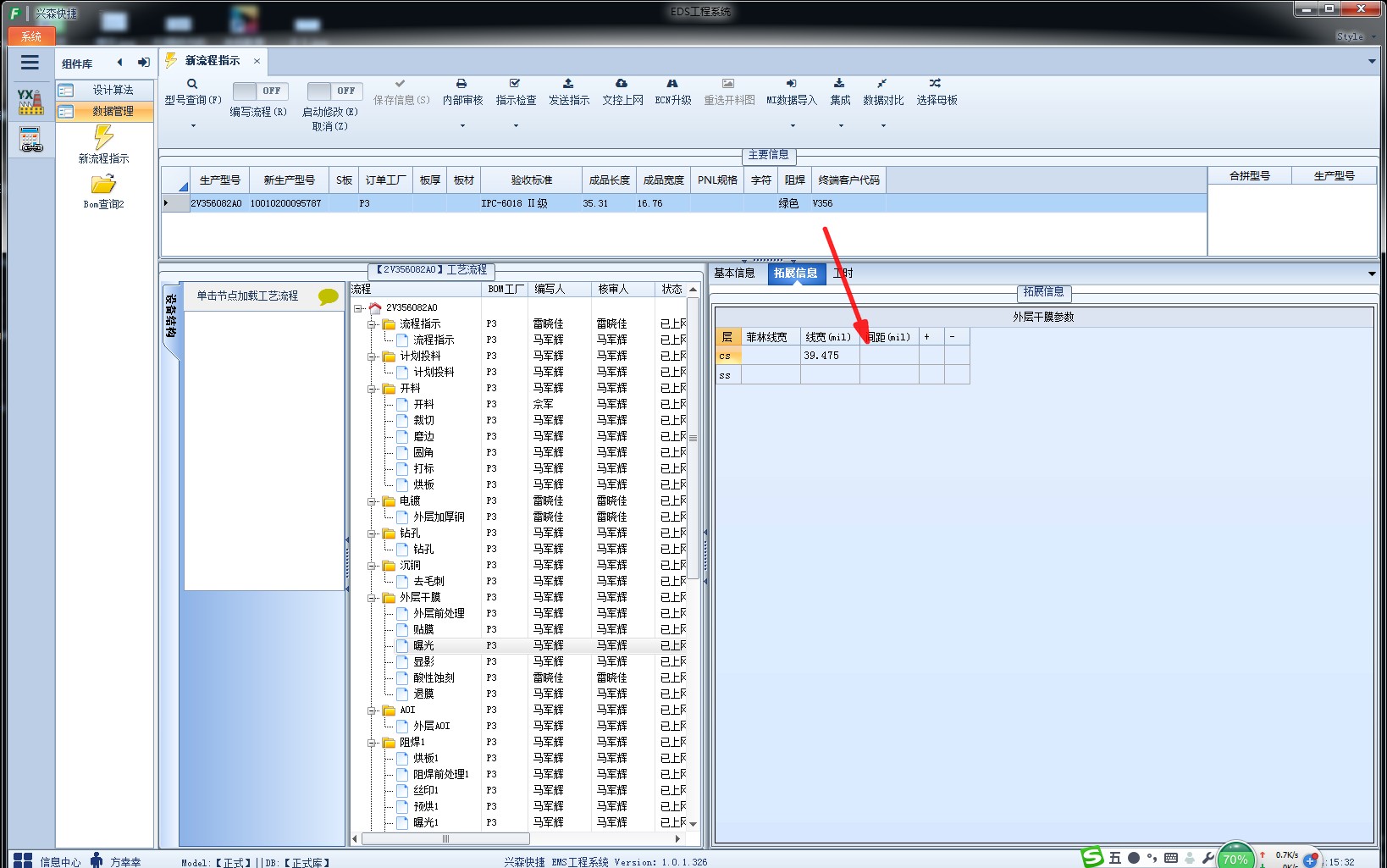Open the 系统 menu
This screenshot has width=1387, height=868.
(31, 36)
